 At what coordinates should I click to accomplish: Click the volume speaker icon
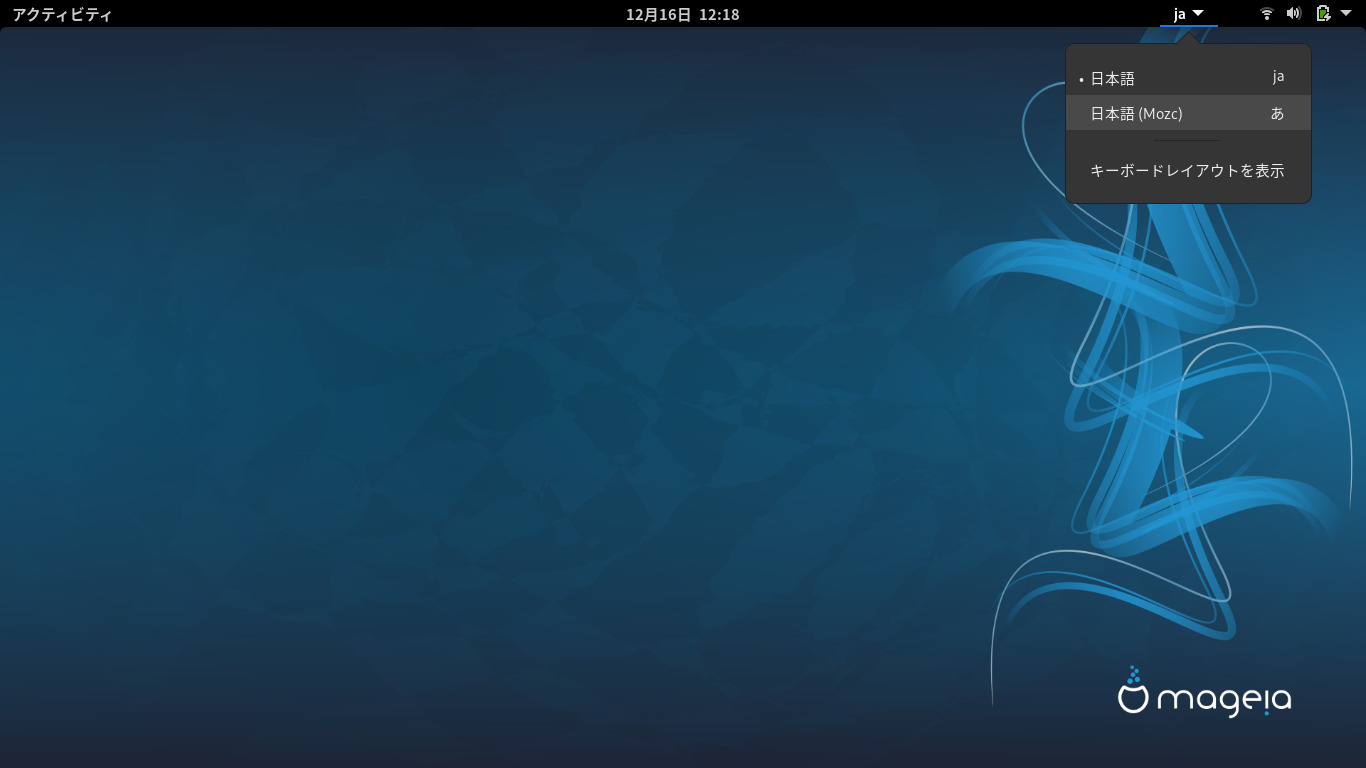point(1293,14)
